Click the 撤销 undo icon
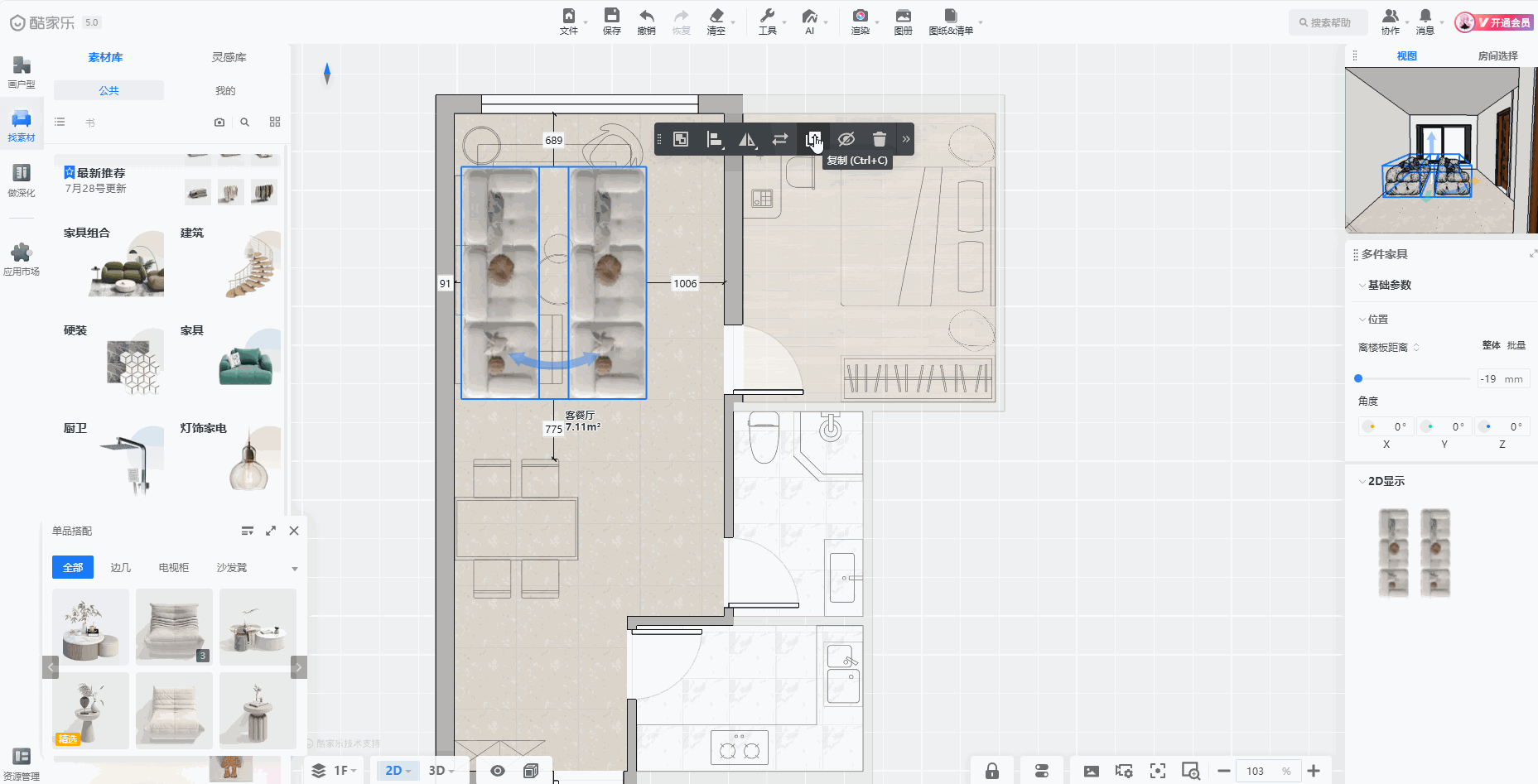 point(646,22)
